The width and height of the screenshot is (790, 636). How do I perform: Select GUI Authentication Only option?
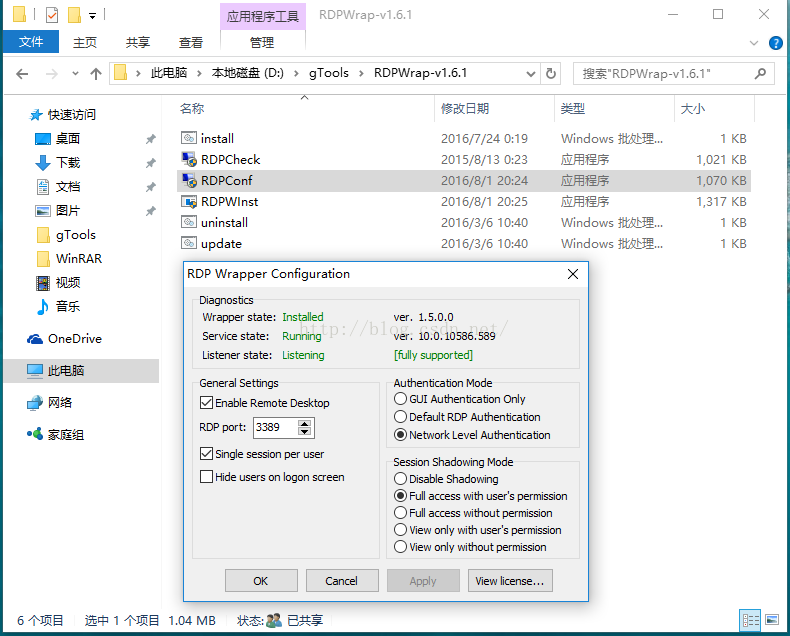(401, 399)
